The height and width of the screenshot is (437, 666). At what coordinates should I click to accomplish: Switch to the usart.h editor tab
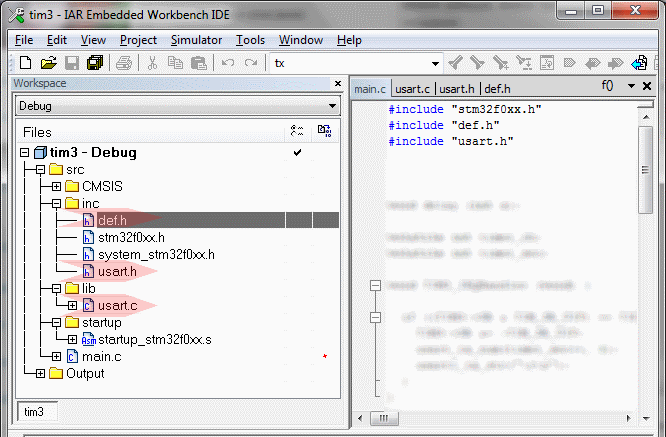click(457, 89)
